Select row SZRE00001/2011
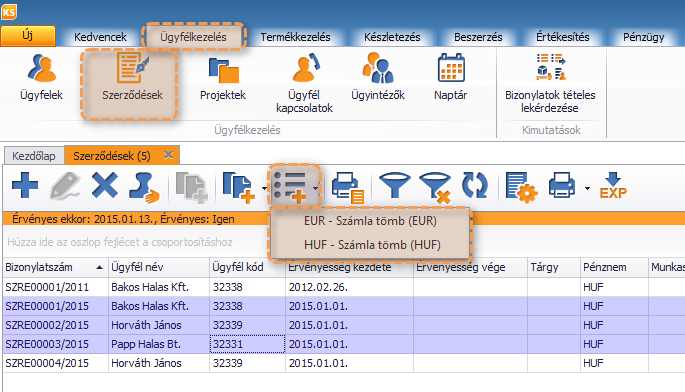 344,287
